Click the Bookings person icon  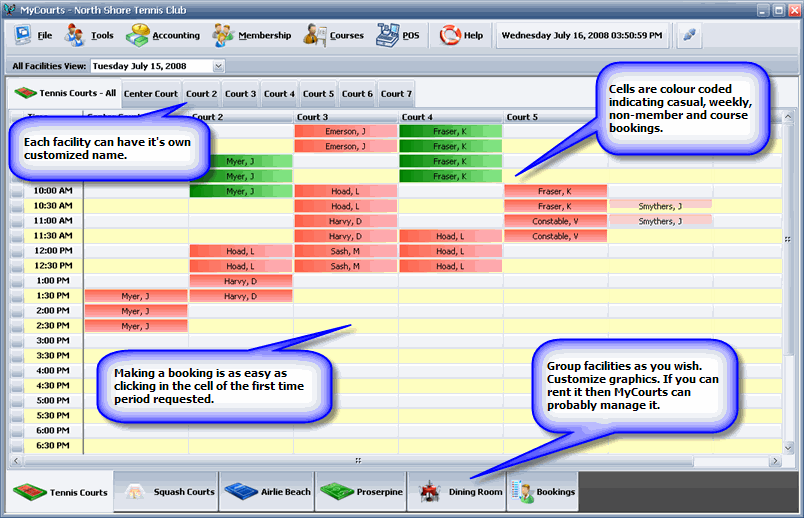point(522,491)
